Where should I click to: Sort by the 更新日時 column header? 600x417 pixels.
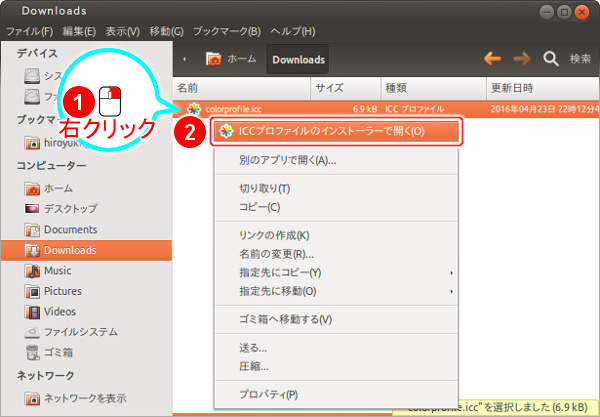(x=543, y=88)
